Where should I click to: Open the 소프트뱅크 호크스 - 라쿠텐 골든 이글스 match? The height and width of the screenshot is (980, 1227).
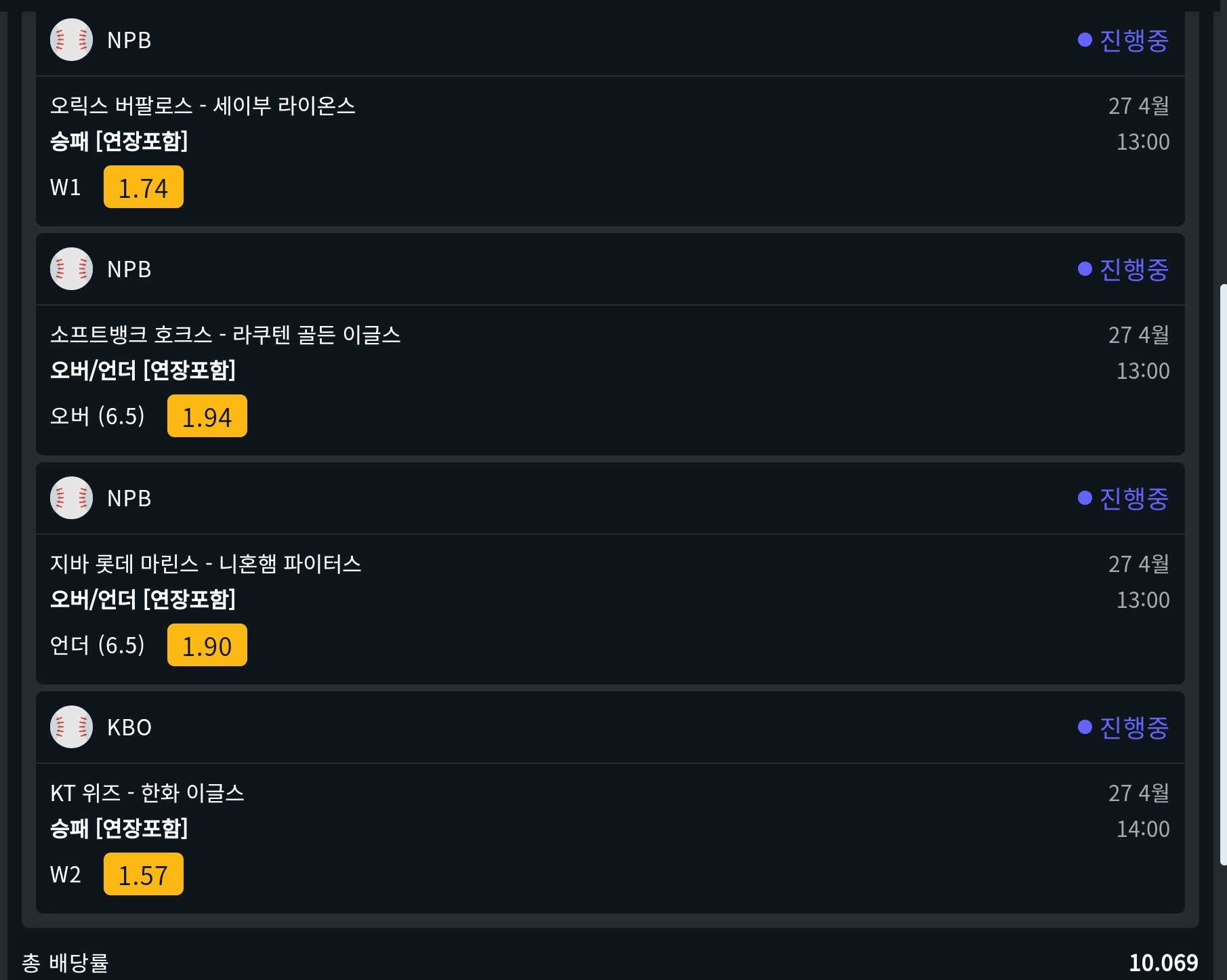[225, 335]
